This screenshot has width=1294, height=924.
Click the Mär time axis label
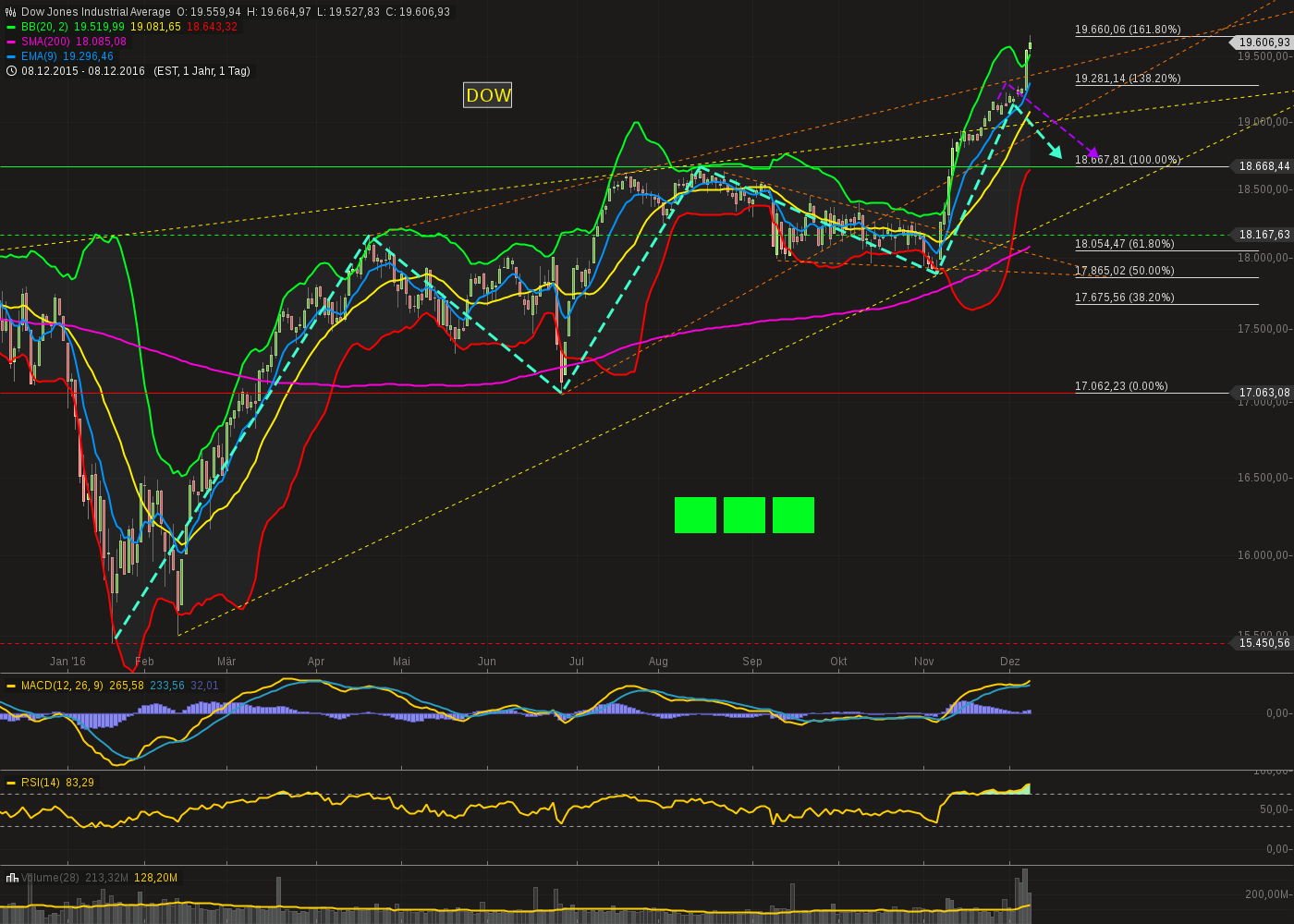[226, 662]
